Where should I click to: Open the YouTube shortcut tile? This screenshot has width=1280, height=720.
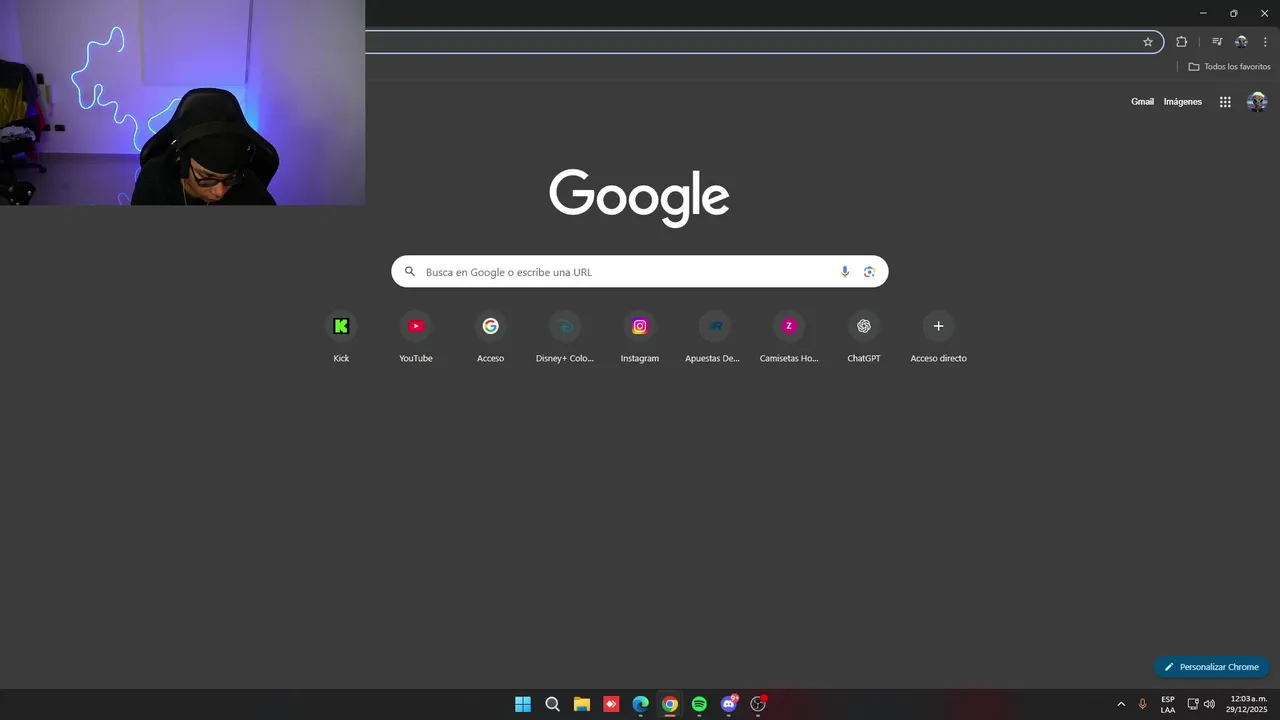click(416, 337)
